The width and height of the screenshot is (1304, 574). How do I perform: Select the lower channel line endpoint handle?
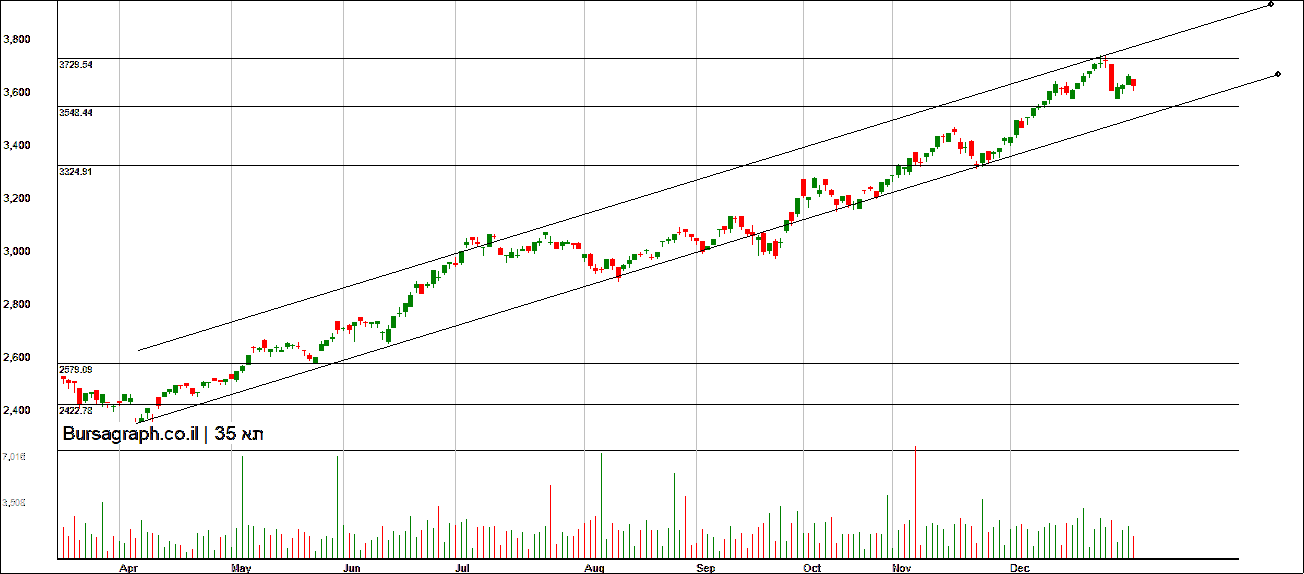click(1278, 74)
